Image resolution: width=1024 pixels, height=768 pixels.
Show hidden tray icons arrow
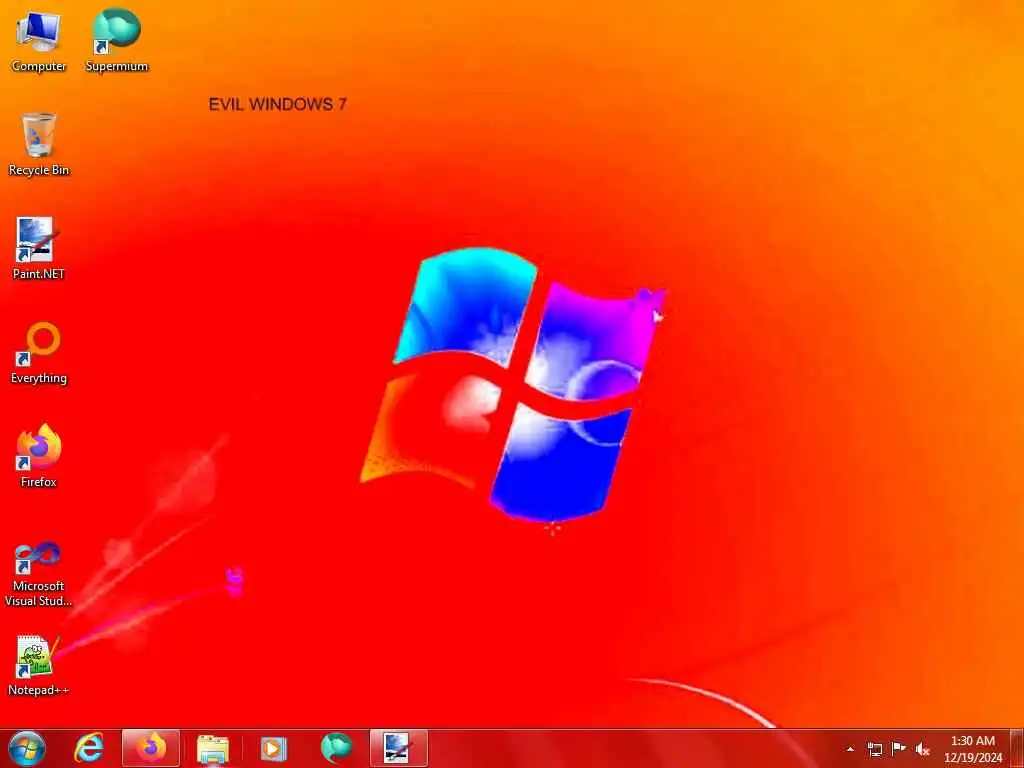point(850,749)
